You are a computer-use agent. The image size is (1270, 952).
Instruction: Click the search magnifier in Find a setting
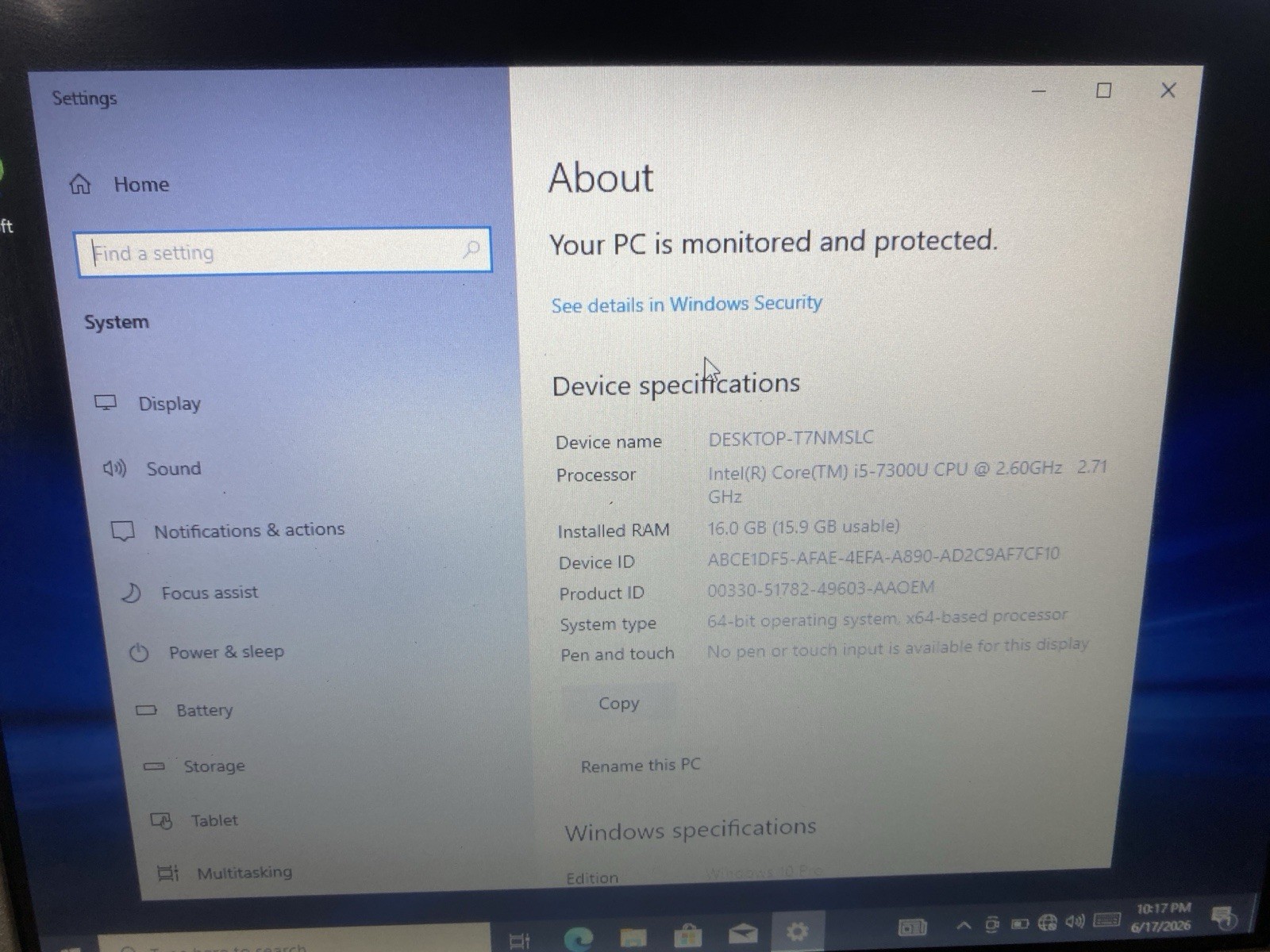point(471,250)
